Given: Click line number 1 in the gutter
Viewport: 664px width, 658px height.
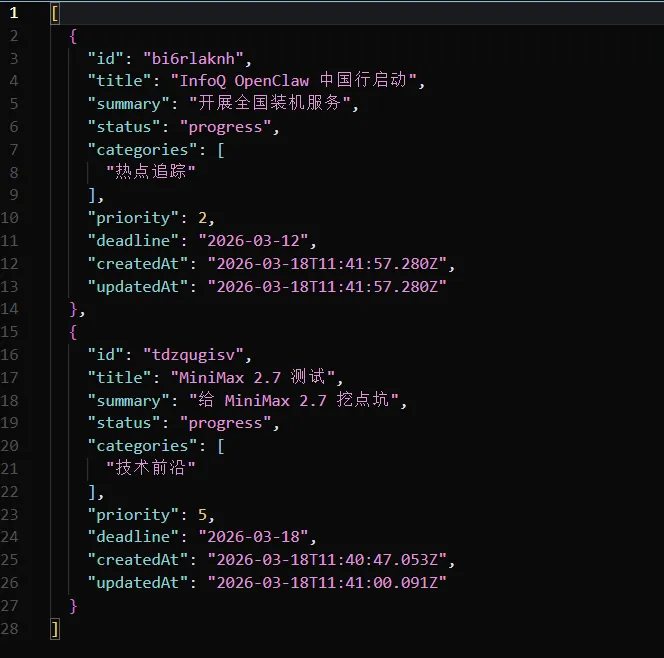Looking at the screenshot, I should point(14,13).
